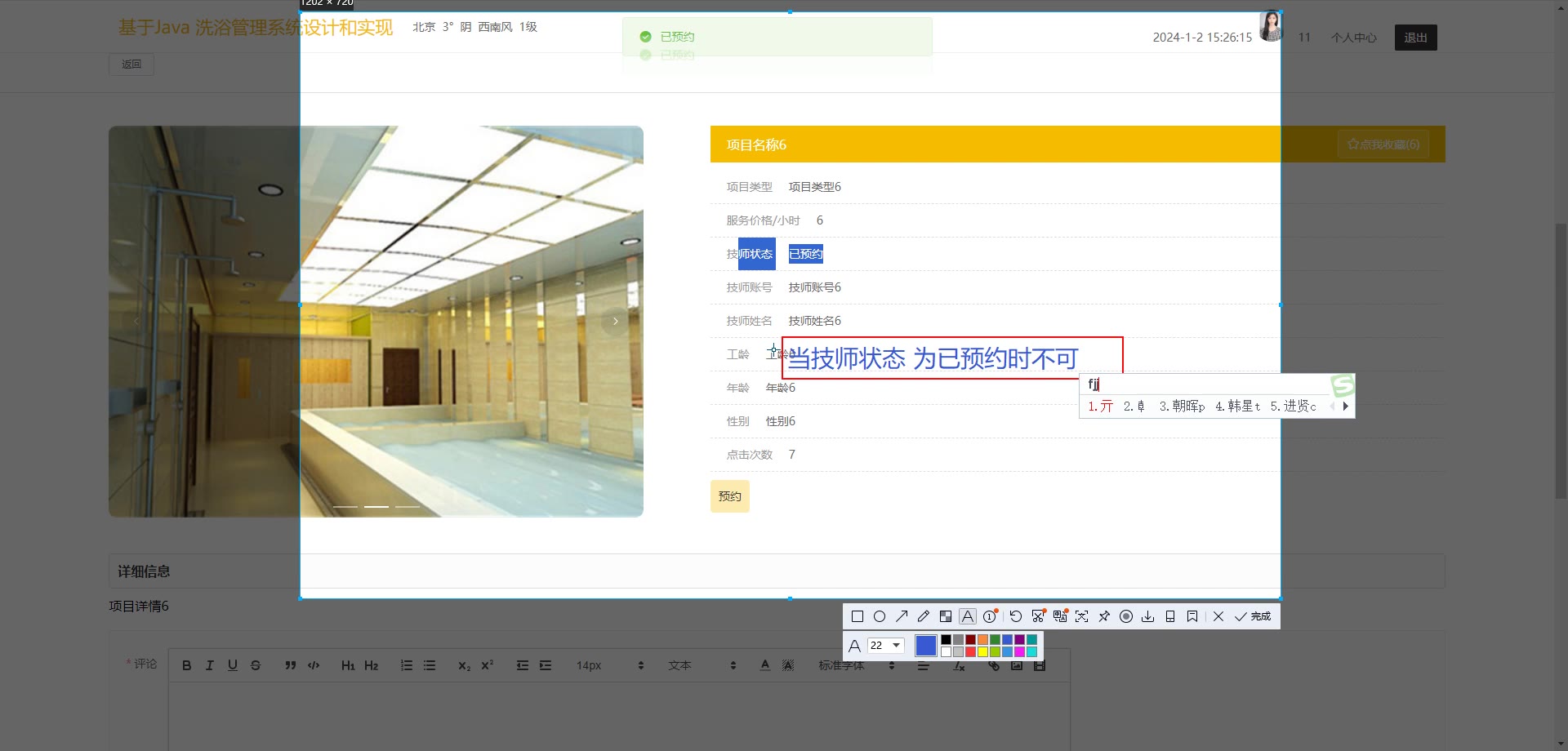This screenshot has width=1568, height=751.
Task: Show next IME candidate page arrow
Action: (x=1345, y=406)
